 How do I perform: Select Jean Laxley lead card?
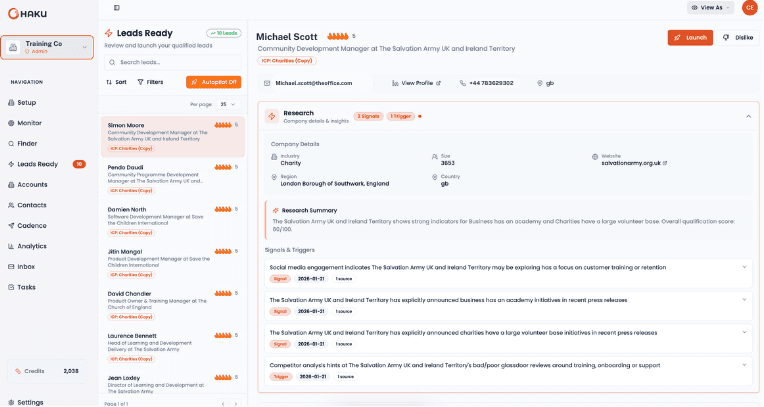[172, 384]
